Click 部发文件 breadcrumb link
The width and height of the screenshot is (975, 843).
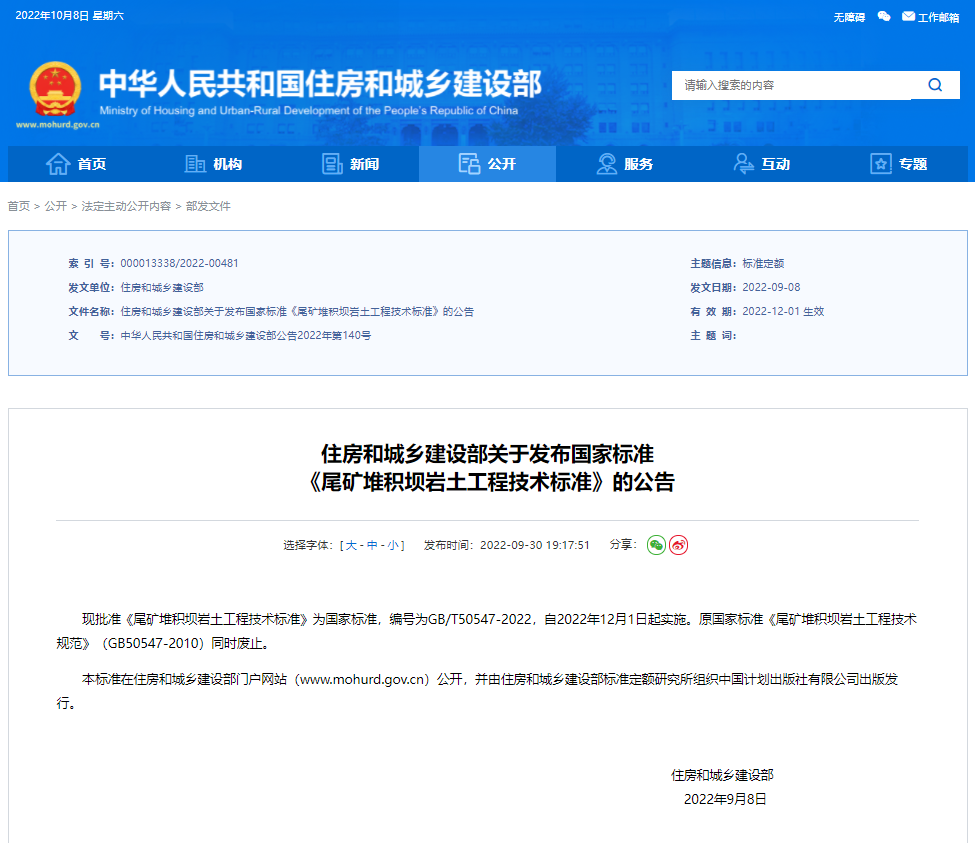tap(208, 206)
